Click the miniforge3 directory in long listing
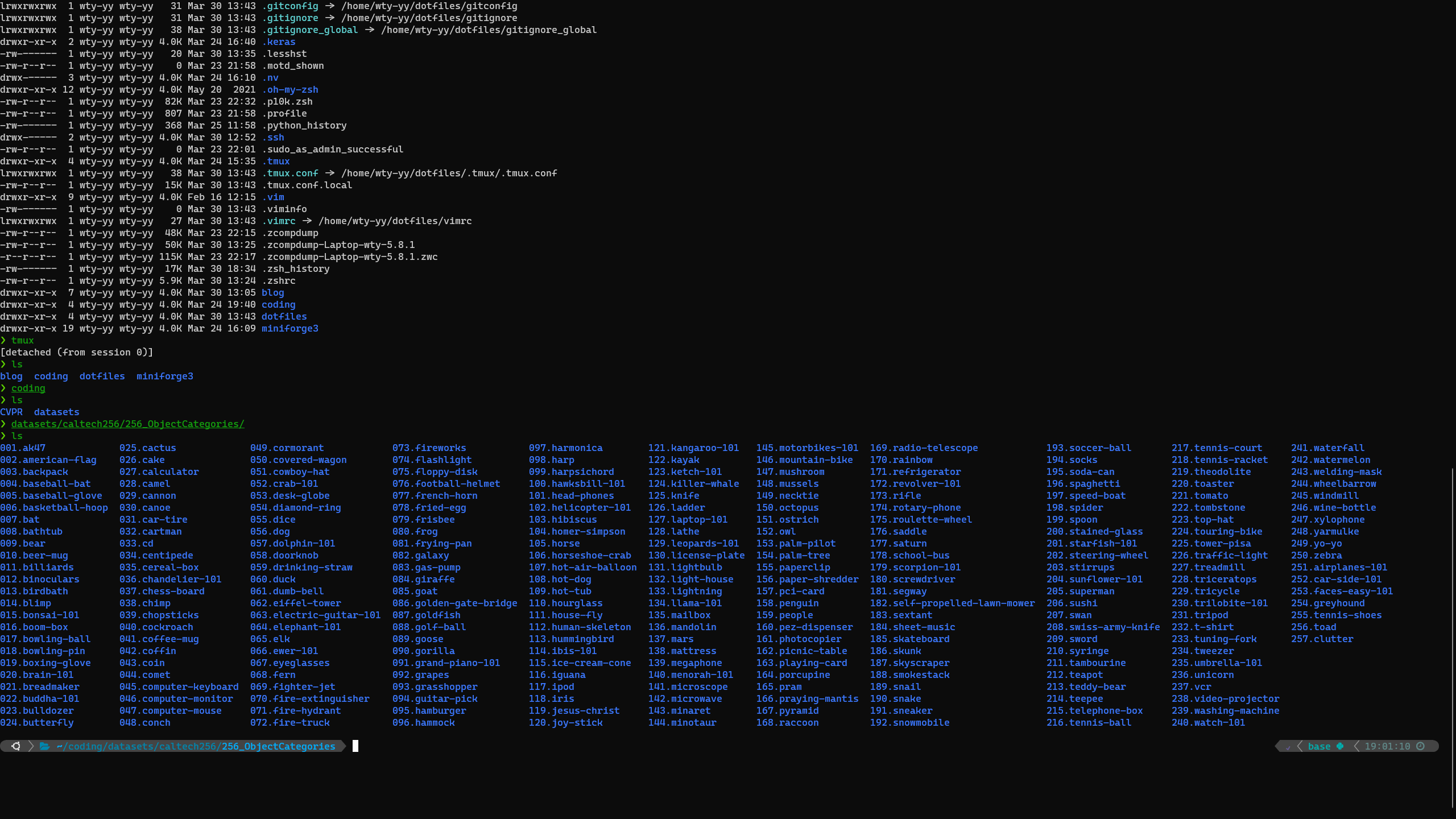The height and width of the screenshot is (819, 1456). coord(289,328)
